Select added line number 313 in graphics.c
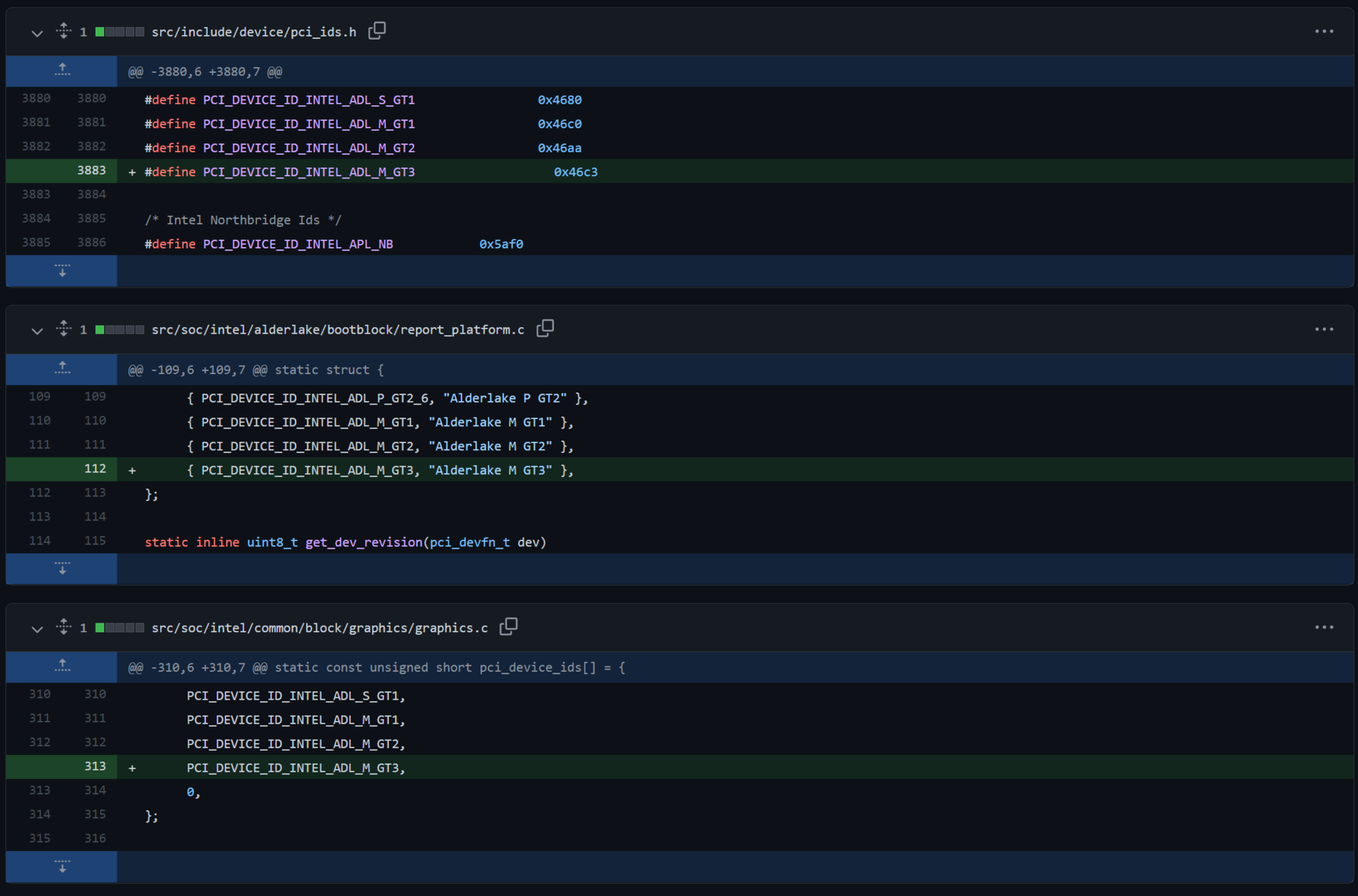This screenshot has width=1358, height=896. (95, 766)
